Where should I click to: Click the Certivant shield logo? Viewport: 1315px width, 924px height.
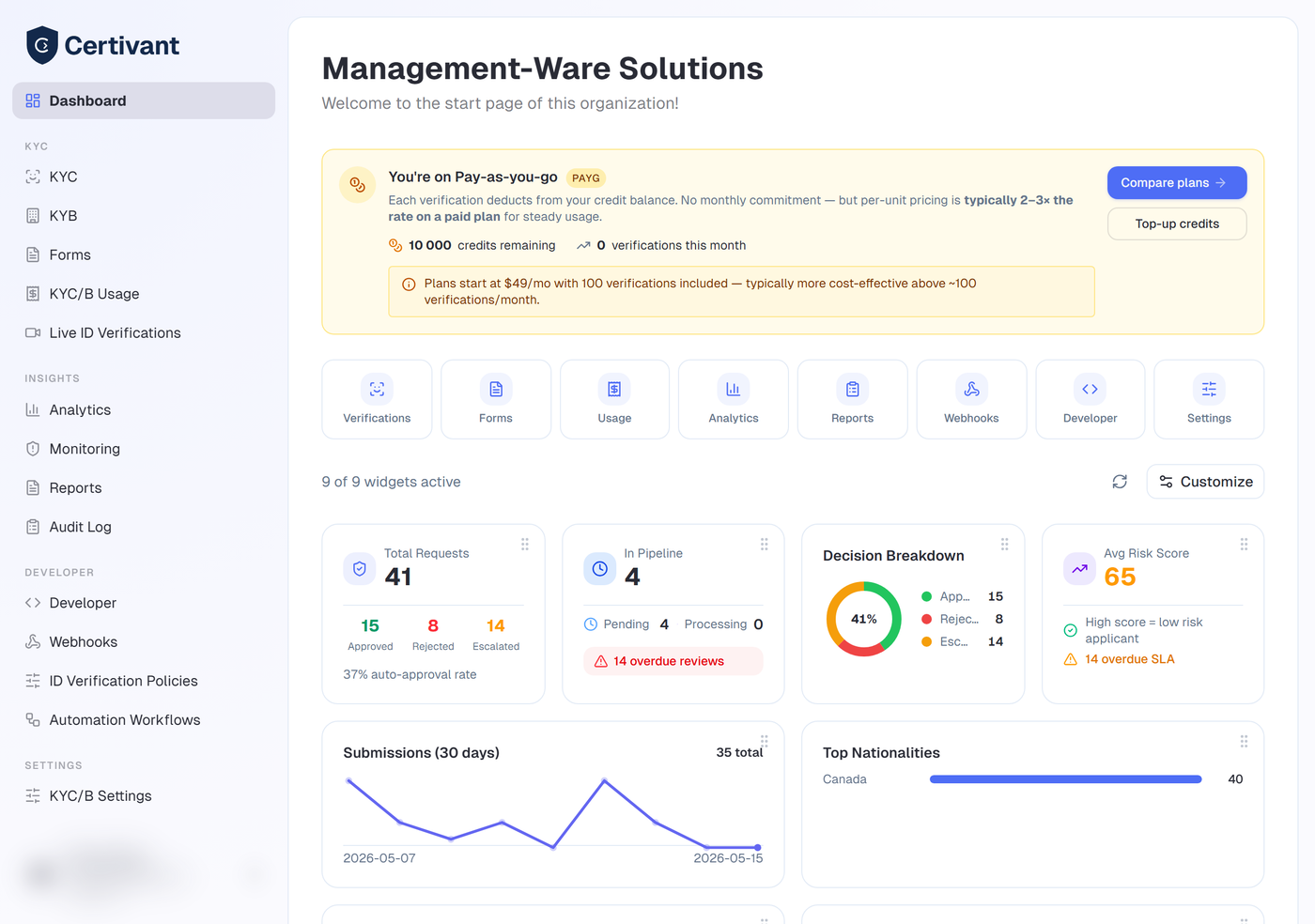coord(42,45)
